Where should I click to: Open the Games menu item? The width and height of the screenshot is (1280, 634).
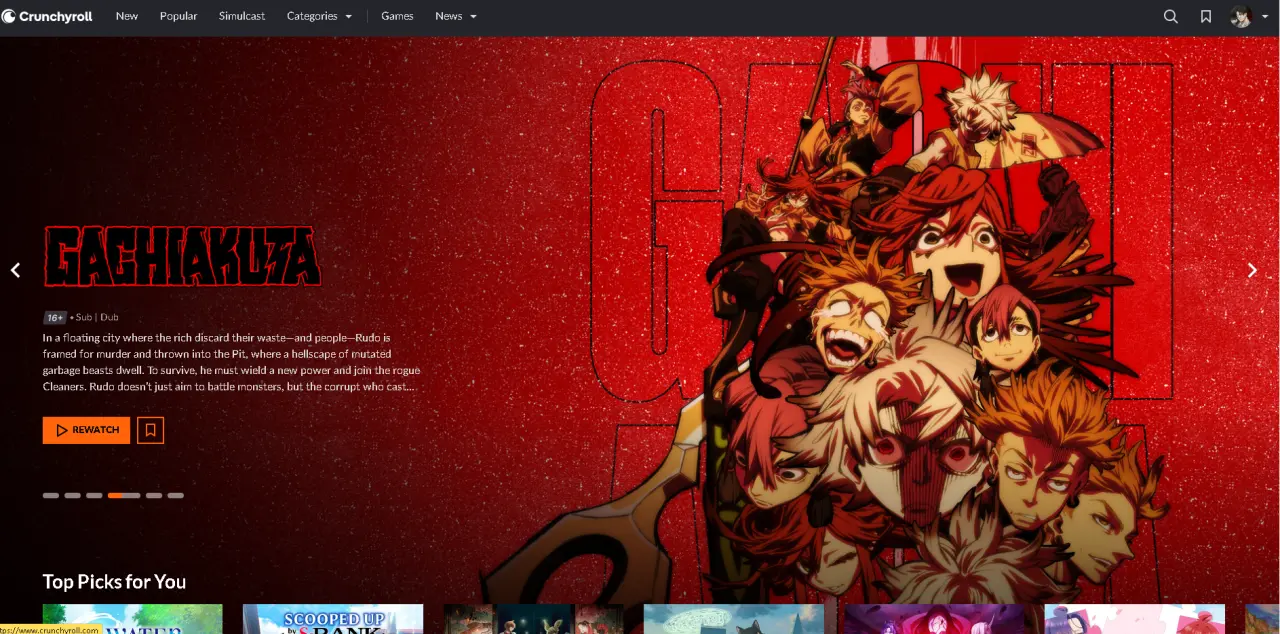pyautogui.click(x=397, y=16)
